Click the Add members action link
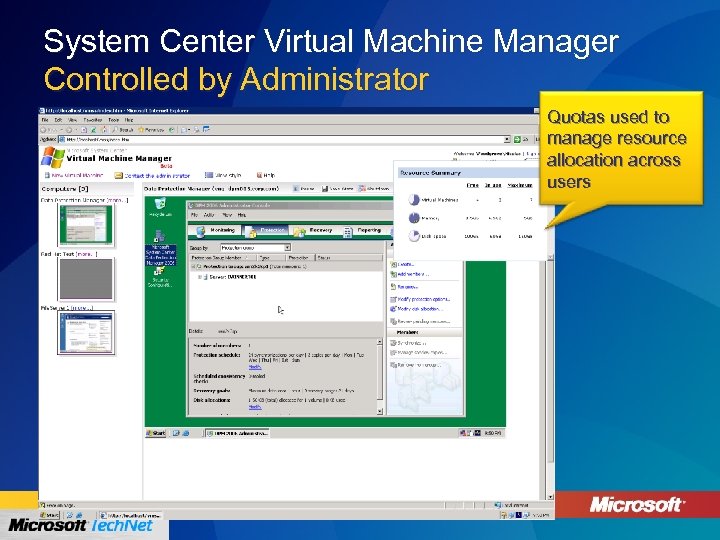 coord(410,274)
